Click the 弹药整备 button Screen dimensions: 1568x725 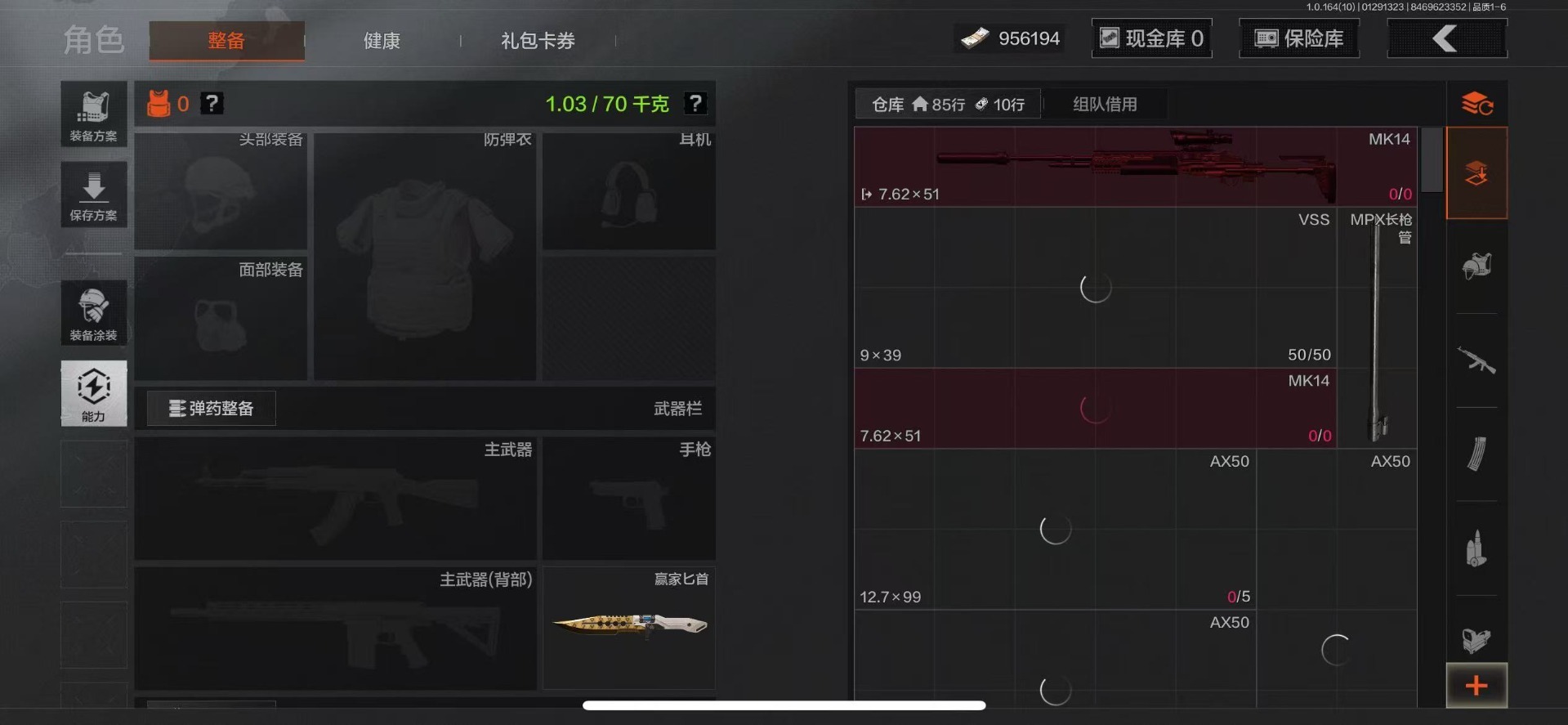pyautogui.click(x=212, y=408)
